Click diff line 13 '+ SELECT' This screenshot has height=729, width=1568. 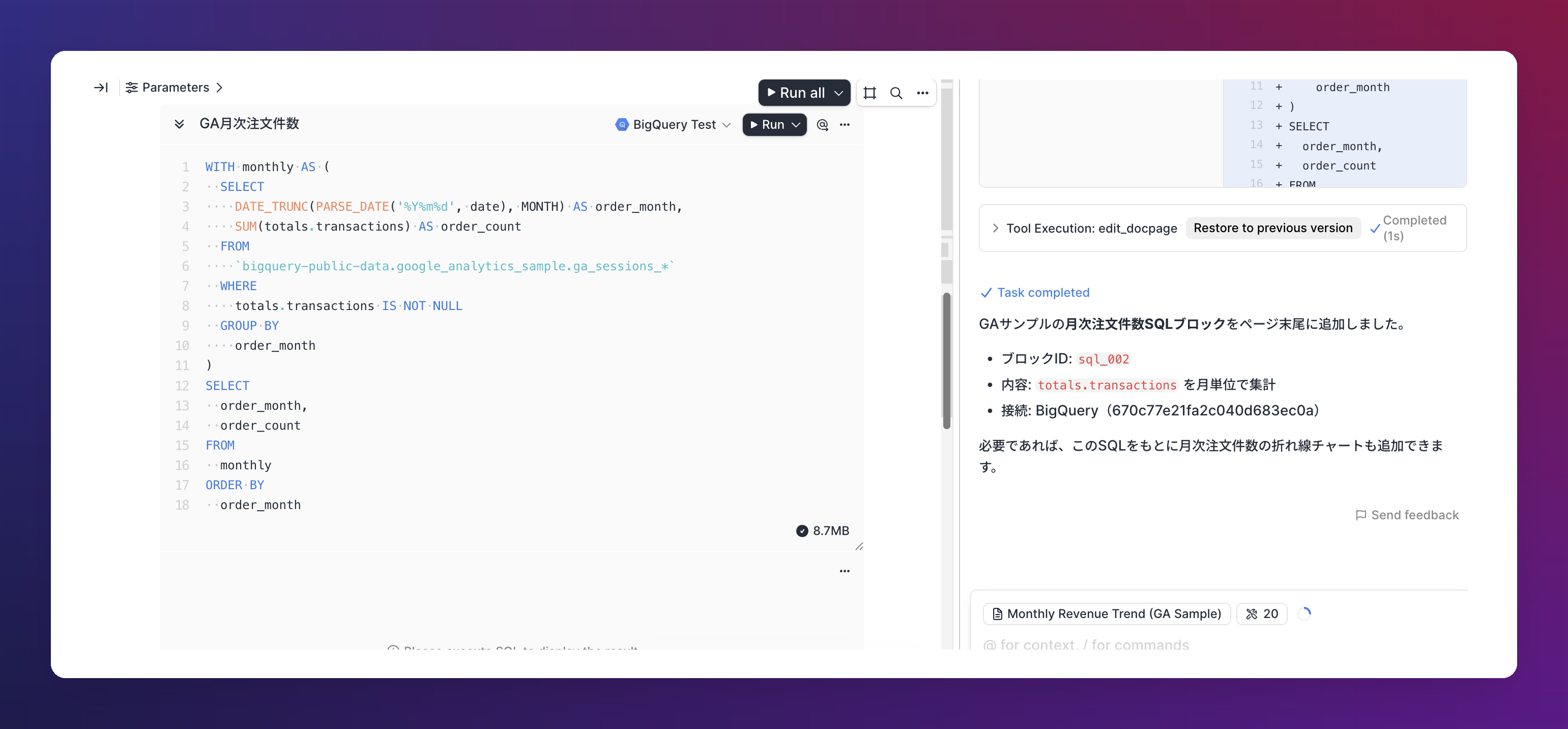tap(1302, 127)
